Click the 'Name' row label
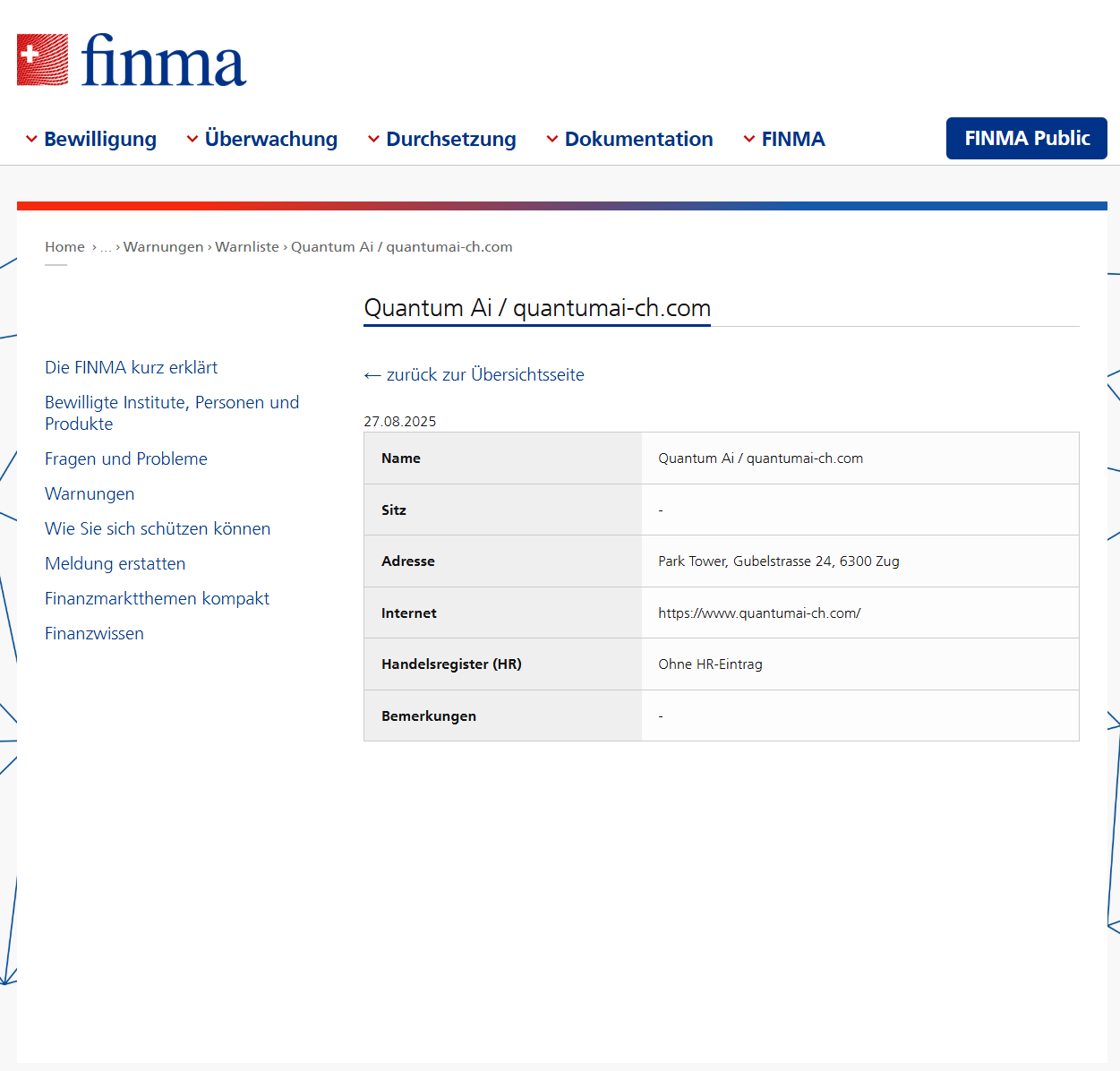The width and height of the screenshot is (1120, 1071). 401,458
